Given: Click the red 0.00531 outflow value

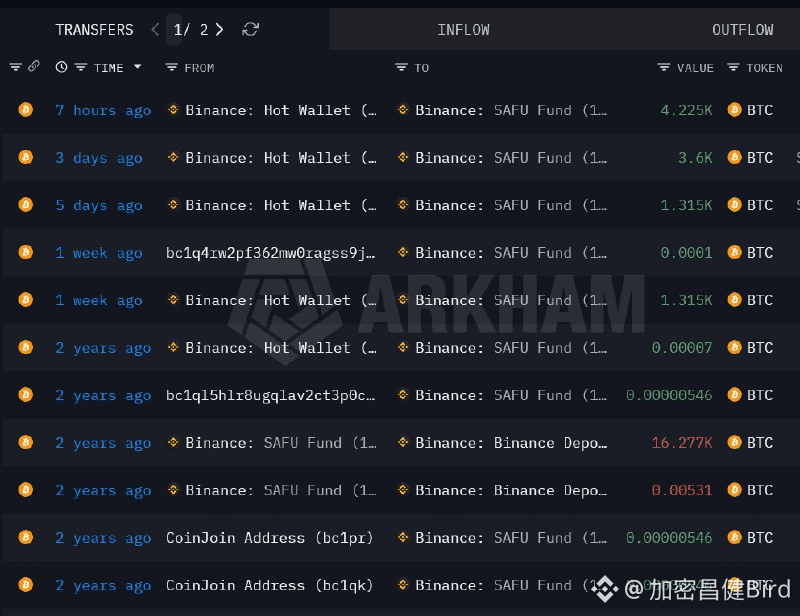Looking at the screenshot, I should tap(682, 490).
